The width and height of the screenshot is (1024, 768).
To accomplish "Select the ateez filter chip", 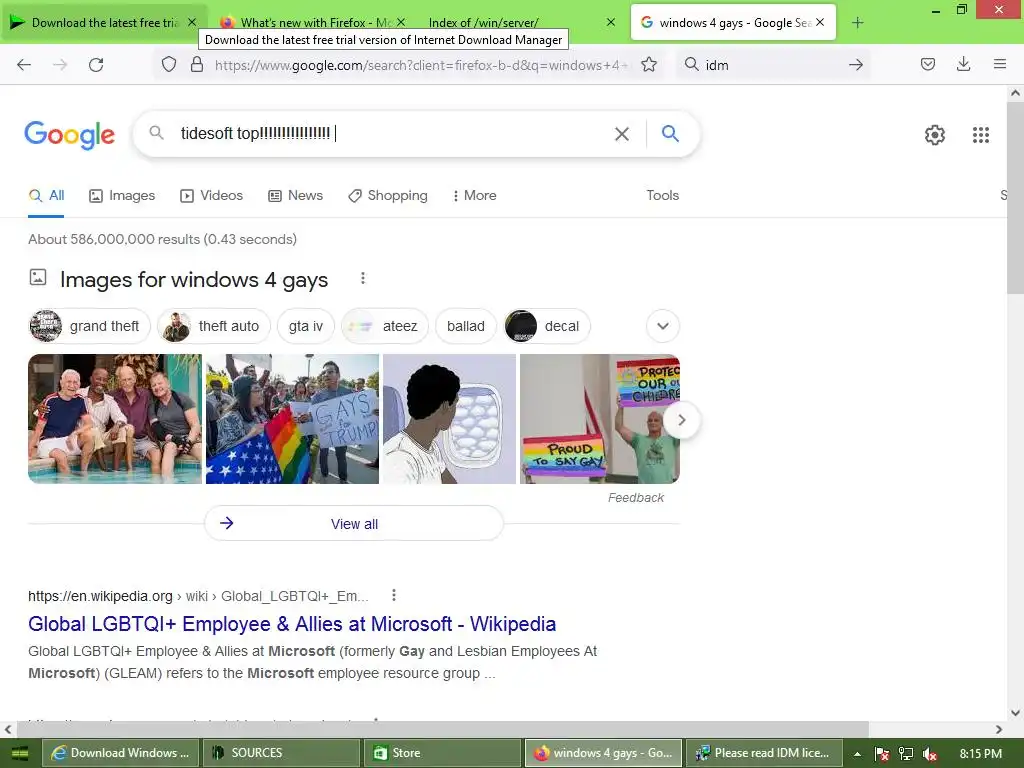I will [385, 326].
